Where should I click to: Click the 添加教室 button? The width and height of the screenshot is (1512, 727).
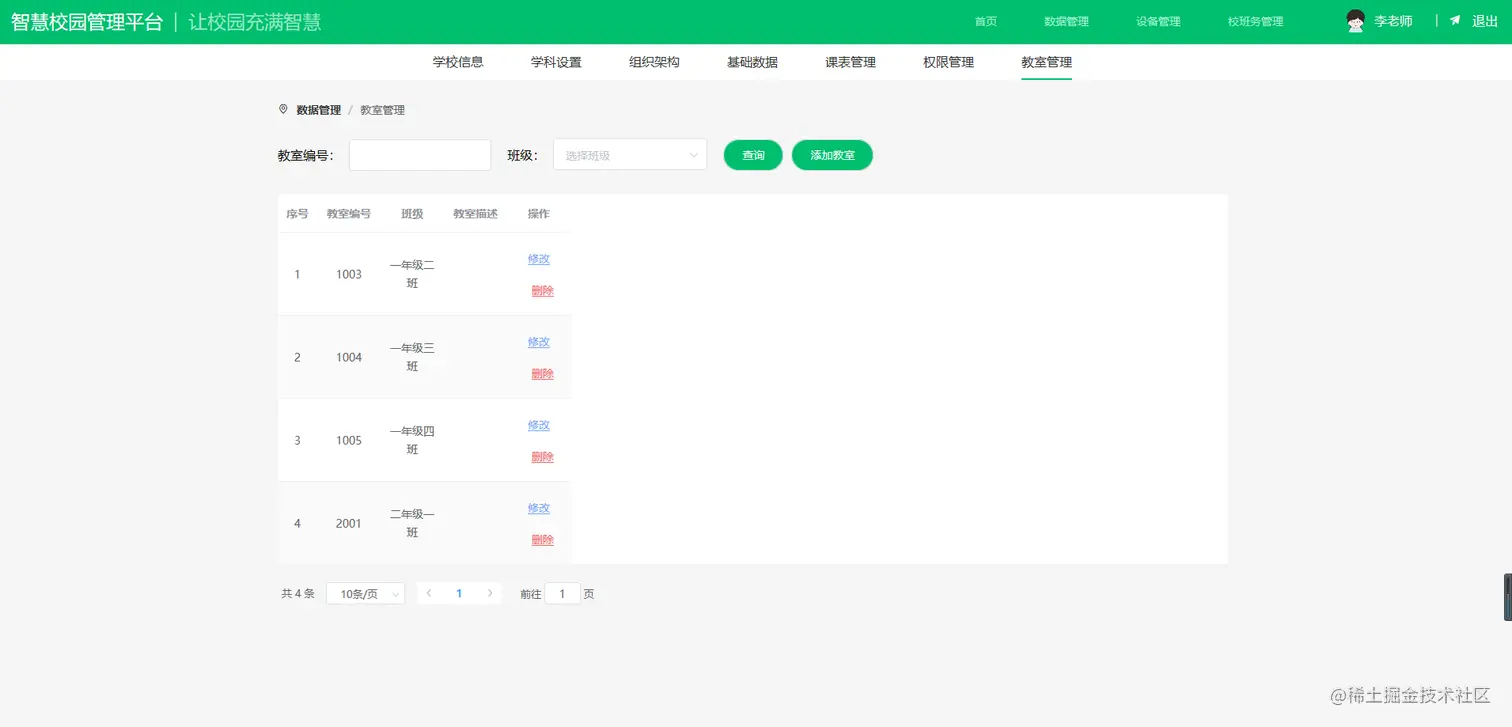[832, 155]
